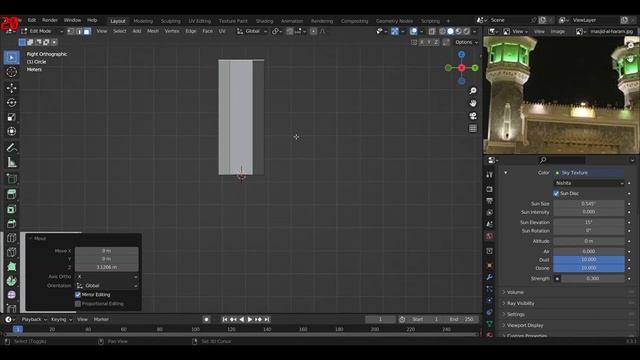Screen dimensions: 640x360
Task: Open the Render menu
Action: coord(50,20)
